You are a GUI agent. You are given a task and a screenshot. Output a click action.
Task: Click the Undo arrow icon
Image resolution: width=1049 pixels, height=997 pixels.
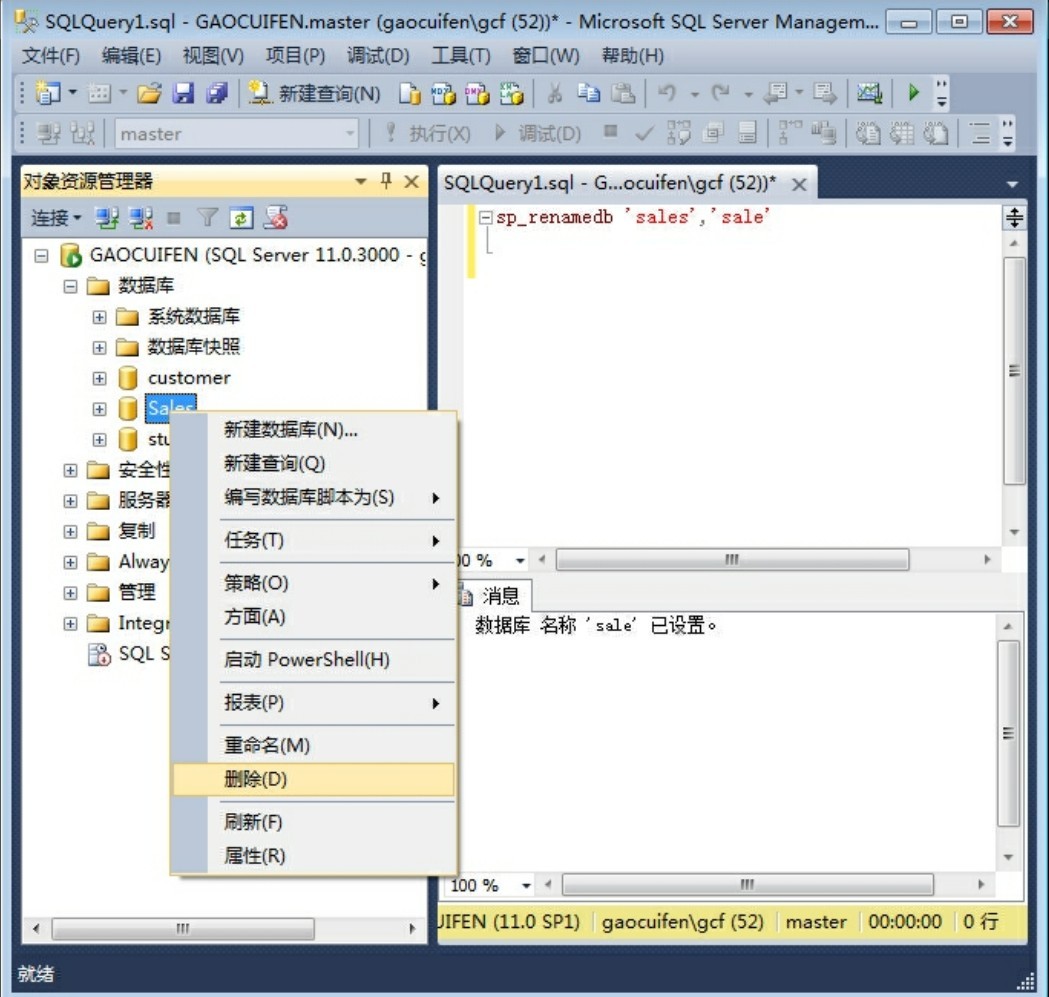[x=667, y=93]
